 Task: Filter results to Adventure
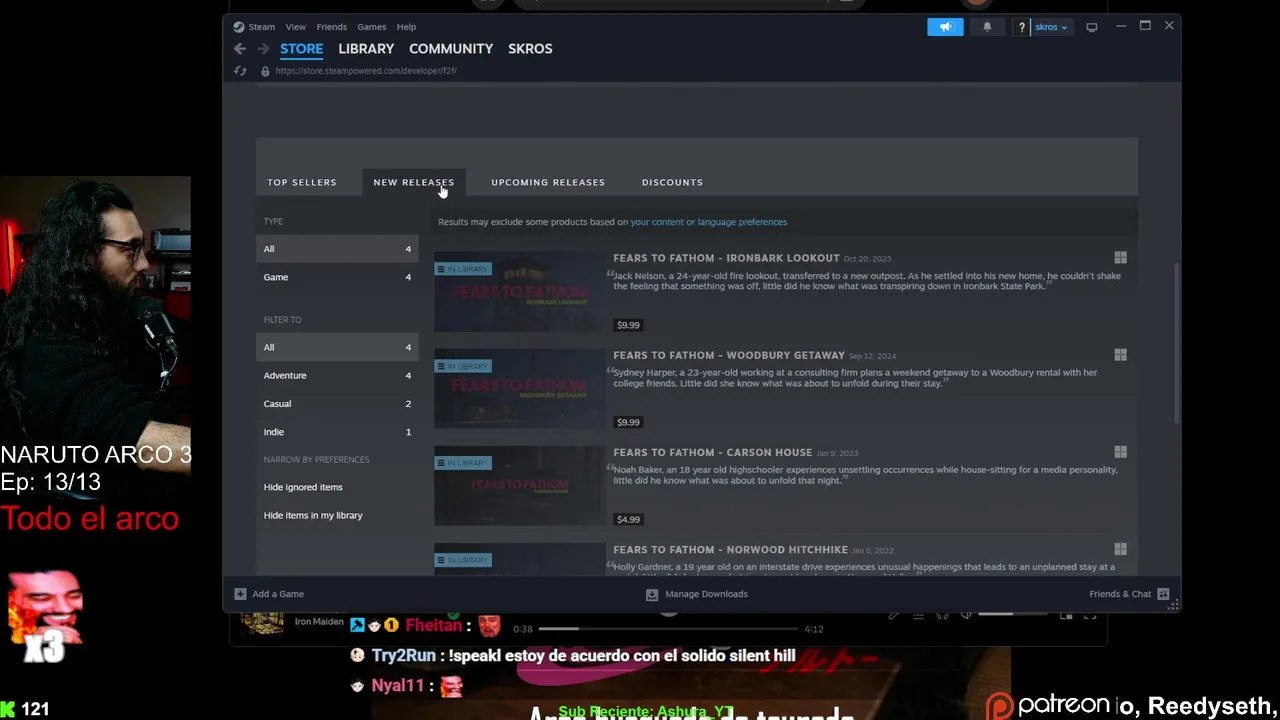[x=337, y=375]
